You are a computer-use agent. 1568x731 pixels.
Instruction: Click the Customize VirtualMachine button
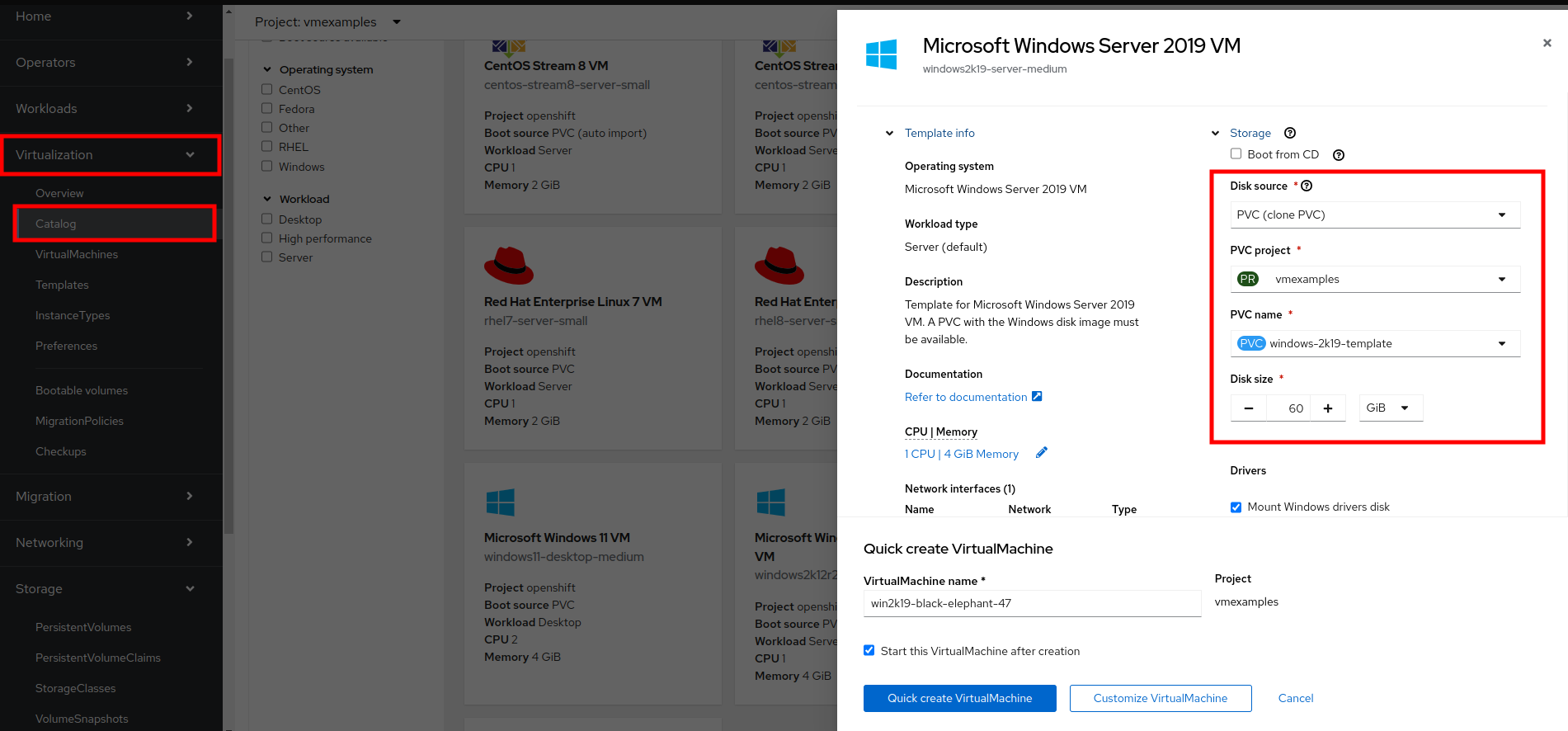click(1161, 698)
